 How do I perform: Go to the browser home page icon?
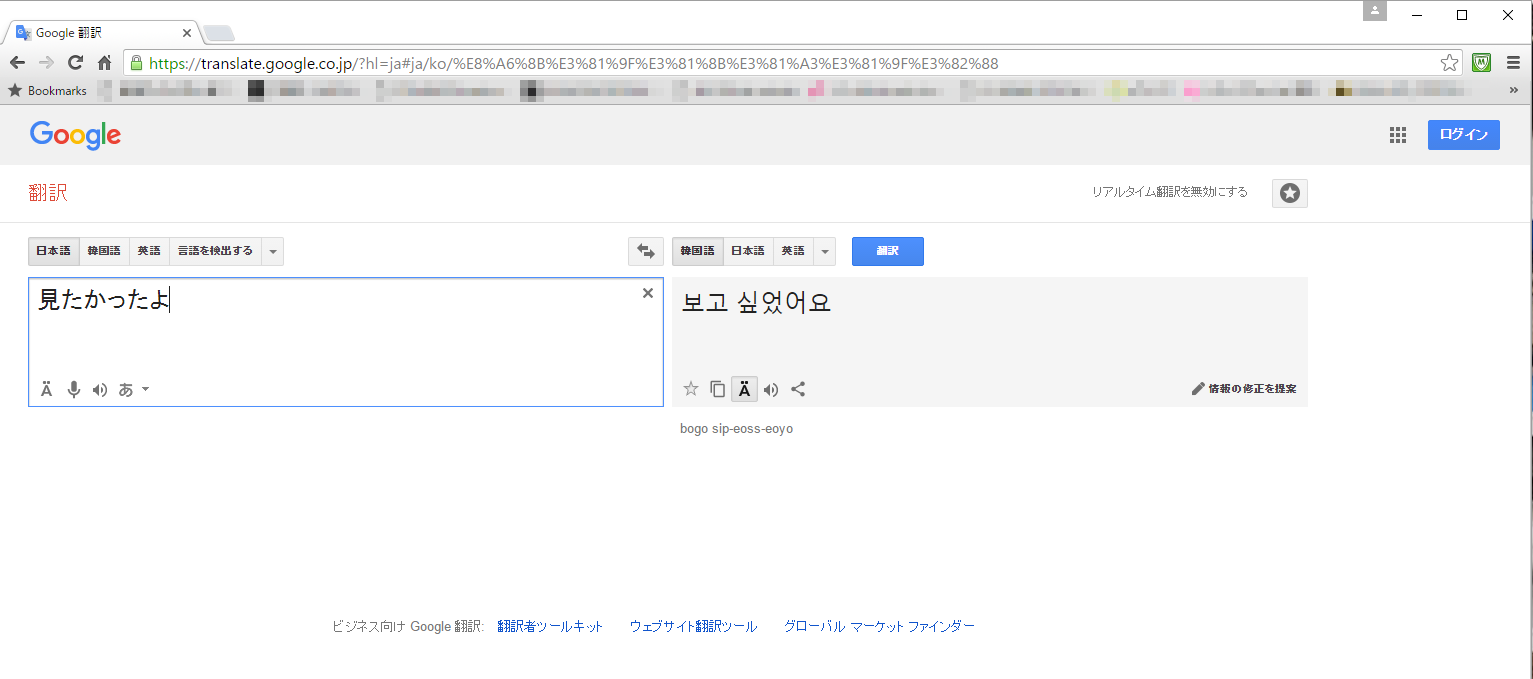click(104, 63)
